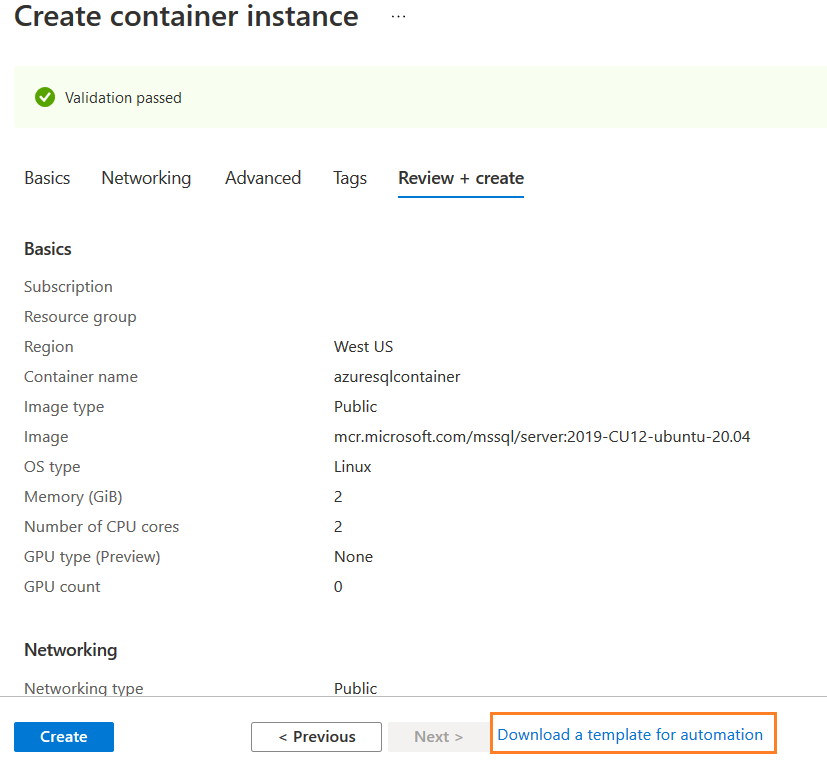The height and width of the screenshot is (772, 827).
Task: Click the disabled Next button
Action: tap(438, 737)
